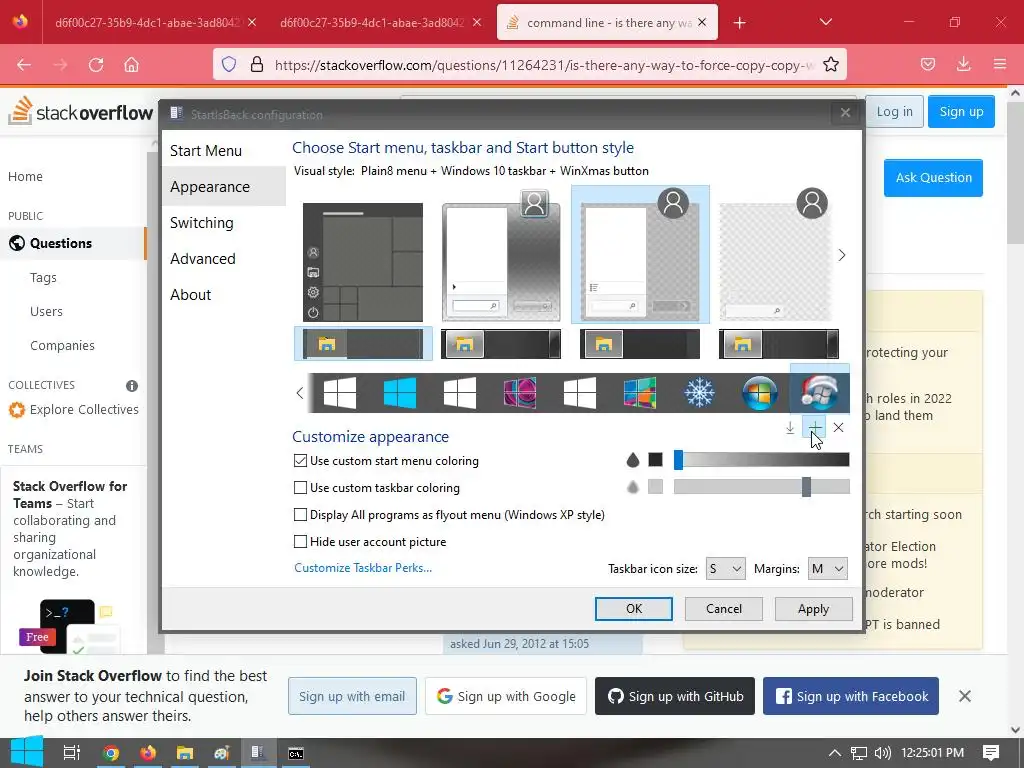This screenshot has width=1024, height=768.
Task: Remove the start button with the X icon
Action: pyautogui.click(x=839, y=428)
